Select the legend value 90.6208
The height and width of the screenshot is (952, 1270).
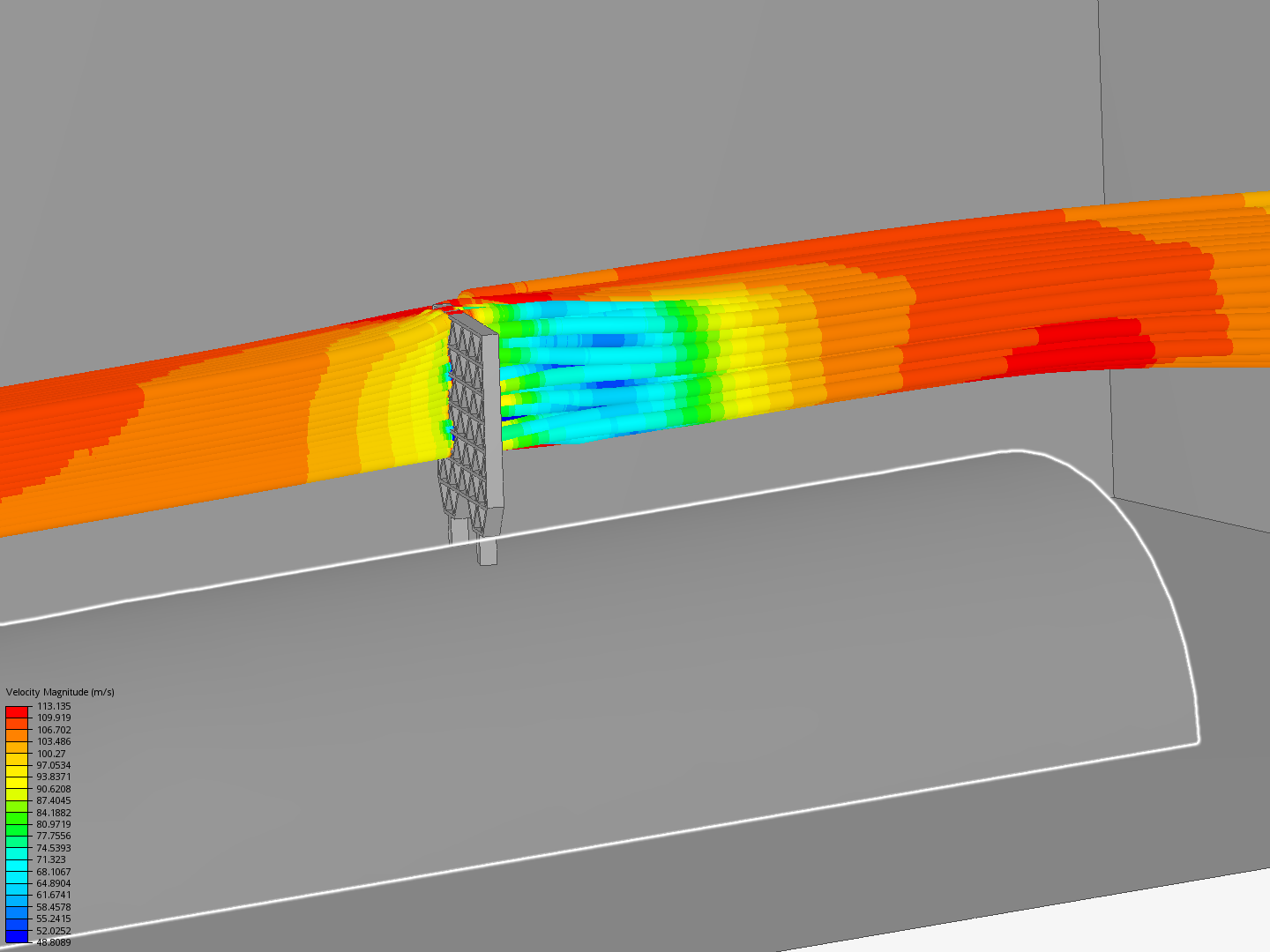pyautogui.click(x=54, y=789)
